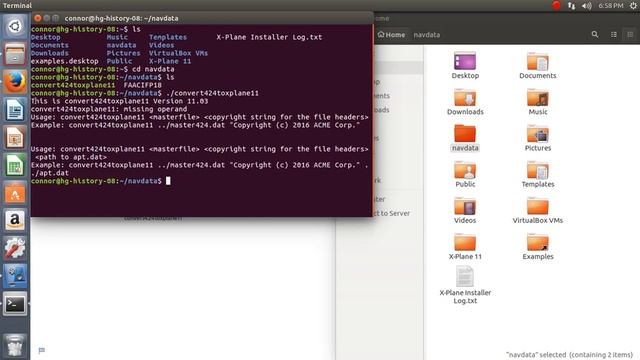
Task: Select the Music folder in Files
Action: (x=538, y=102)
